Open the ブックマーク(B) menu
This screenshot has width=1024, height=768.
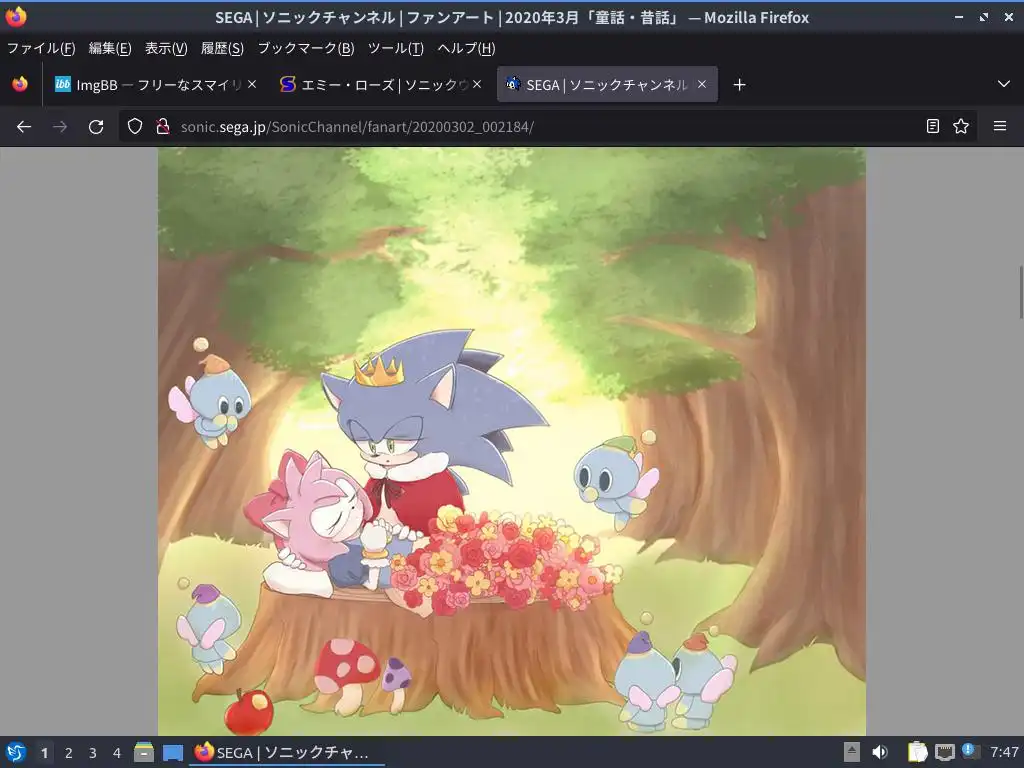click(x=306, y=48)
